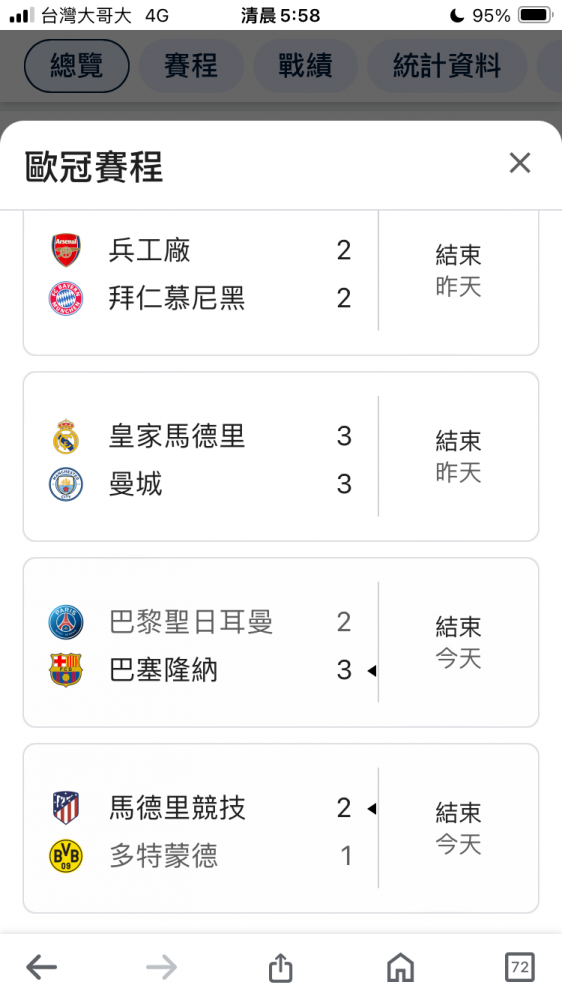562x1000 pixels.
Task: Open the 戰績 tab
Action: tap(305, 66)
